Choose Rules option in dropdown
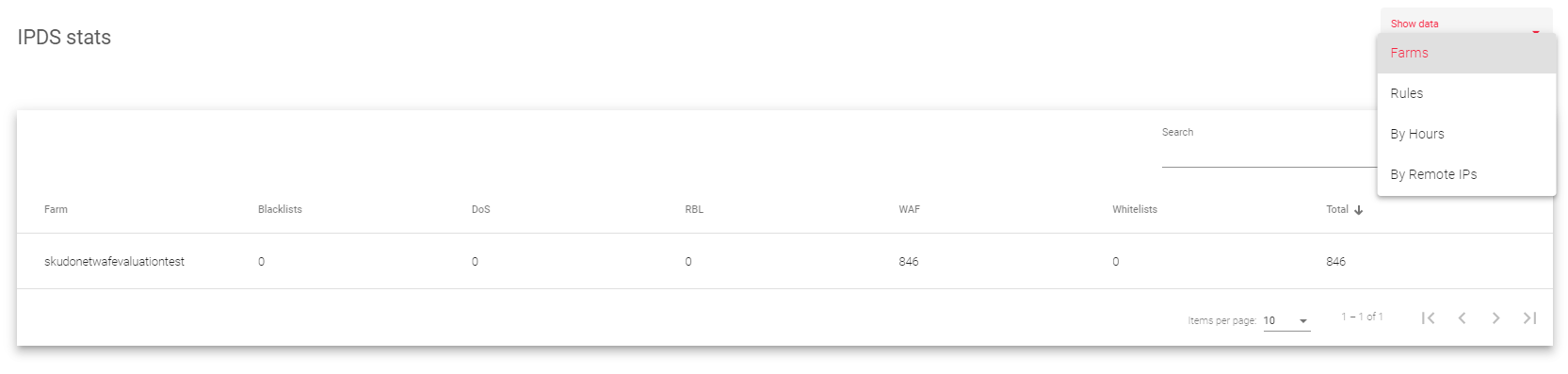This screenshot has height=374, width=1568. point(1466,93)
